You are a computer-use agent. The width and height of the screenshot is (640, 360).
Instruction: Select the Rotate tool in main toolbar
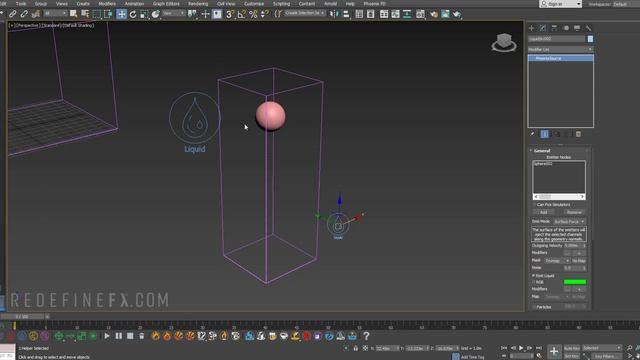(133, 14)
